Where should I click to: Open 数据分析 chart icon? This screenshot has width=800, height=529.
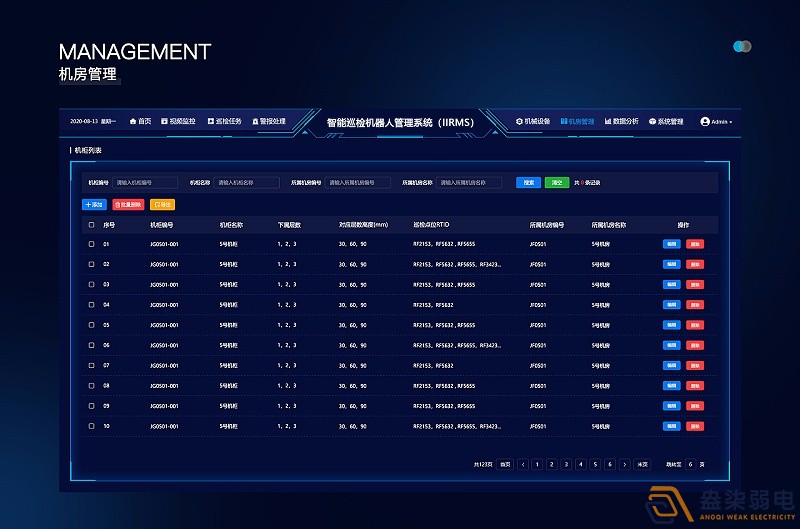coord(607,121)
